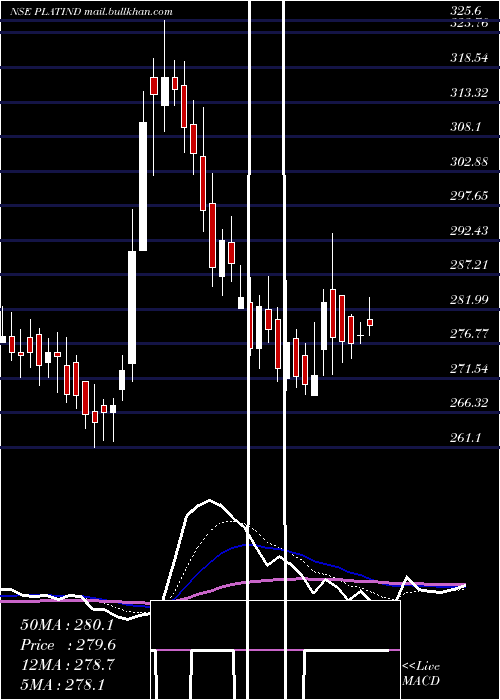Click the 302.88 price axis label
The width and height of the screenshot is (500, 700).
click(x=469, y=162)
